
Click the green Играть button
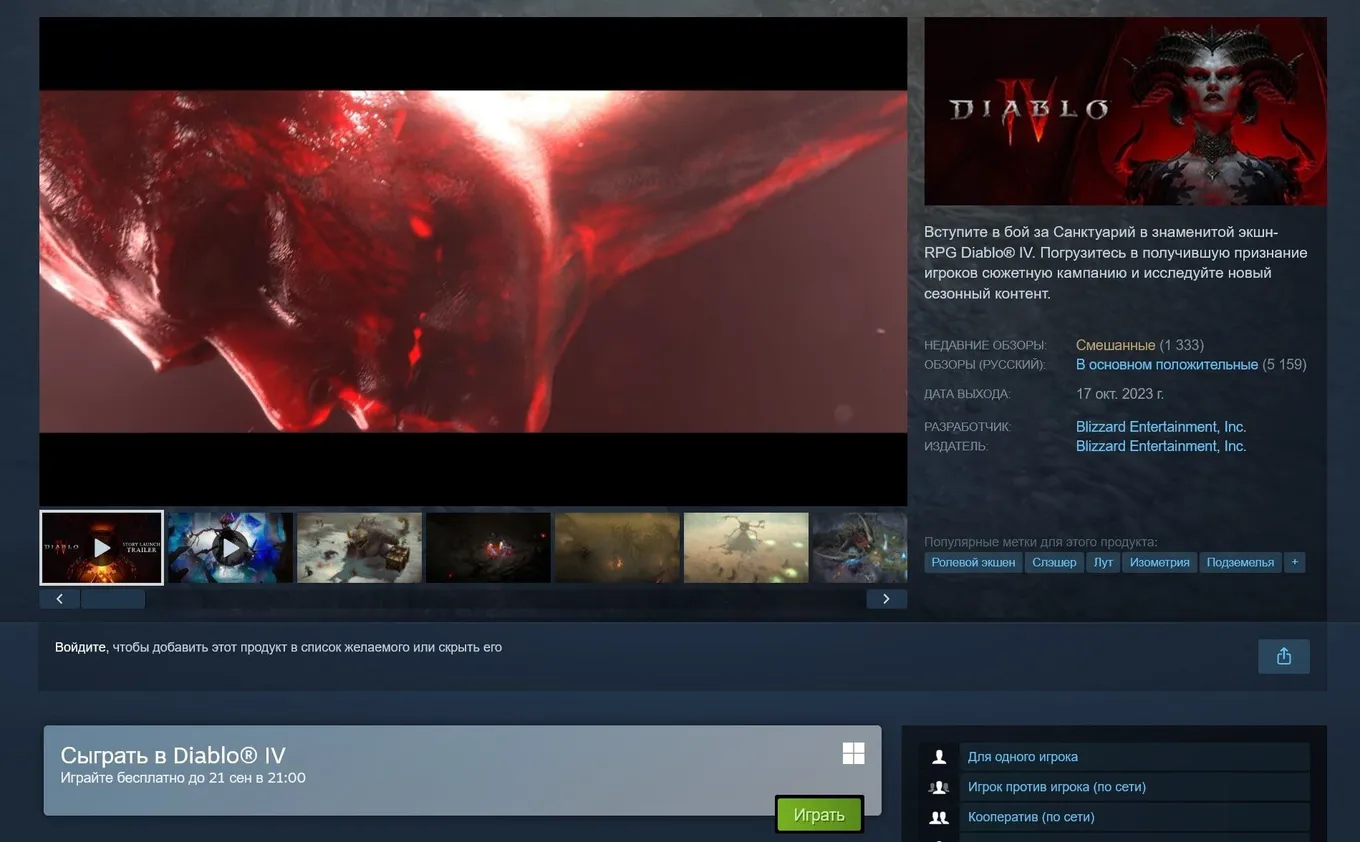(819, 815)
